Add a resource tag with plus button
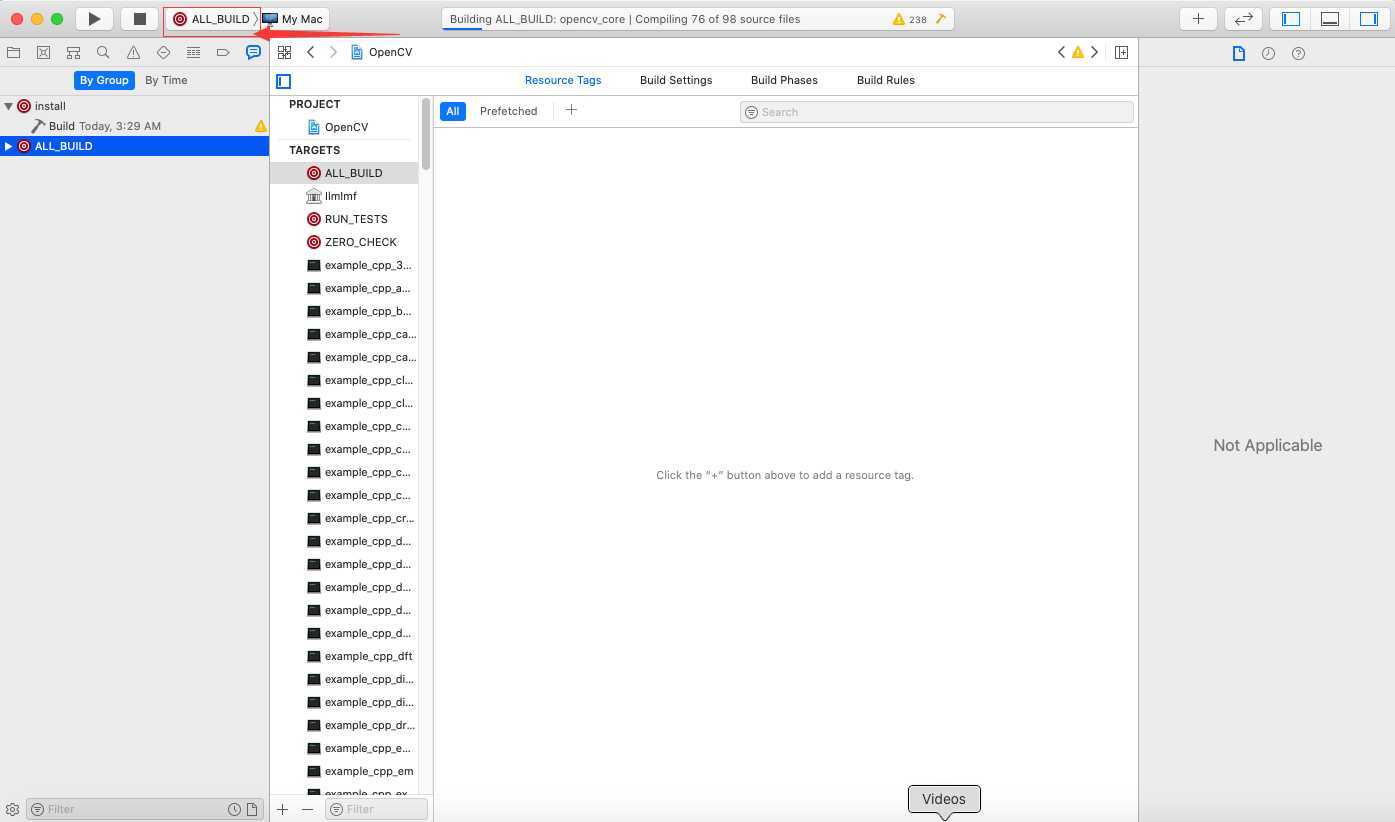The image size is (1395, 822). tap(571, 110)
